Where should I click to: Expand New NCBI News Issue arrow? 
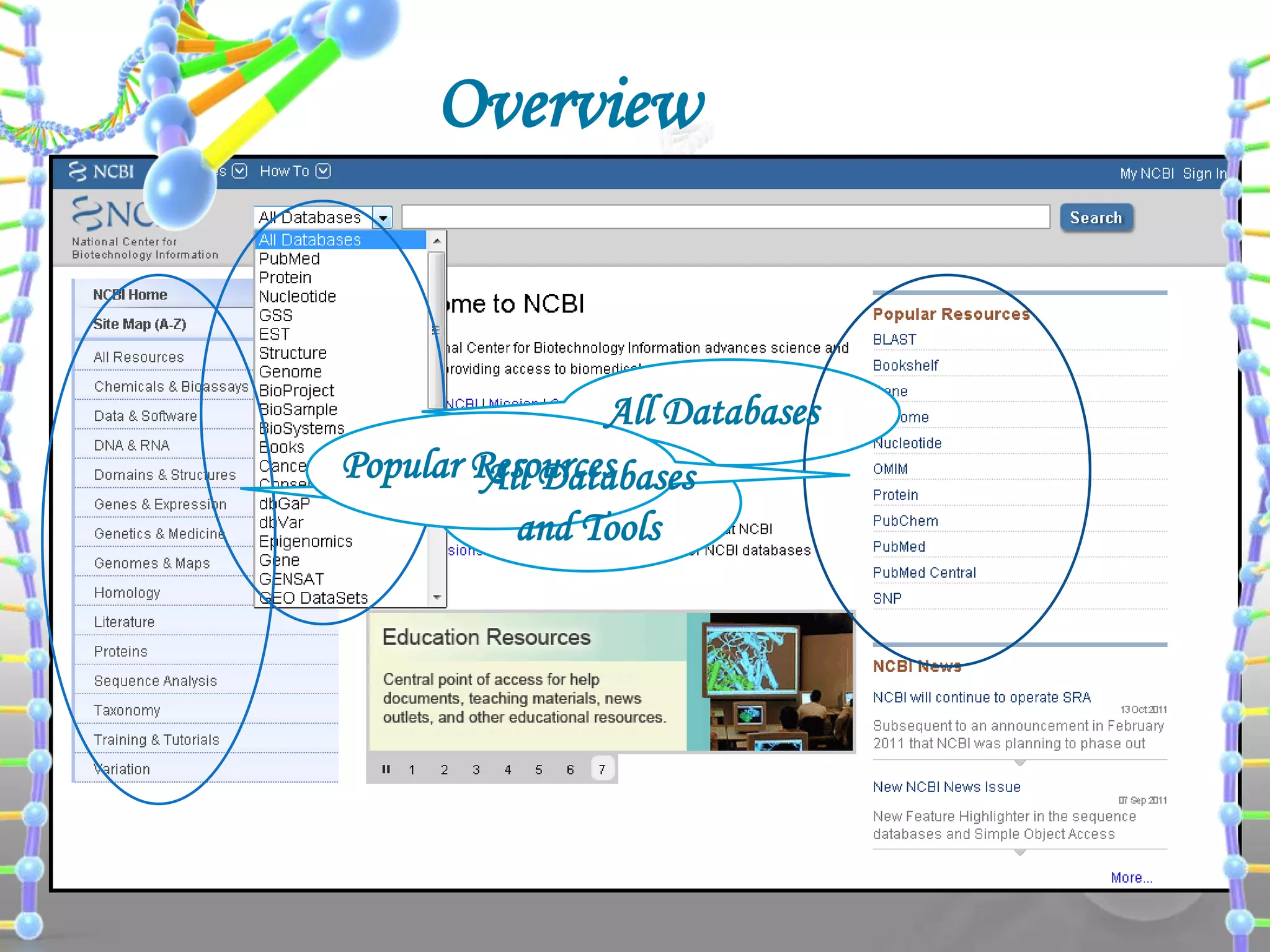(1019, 853)
